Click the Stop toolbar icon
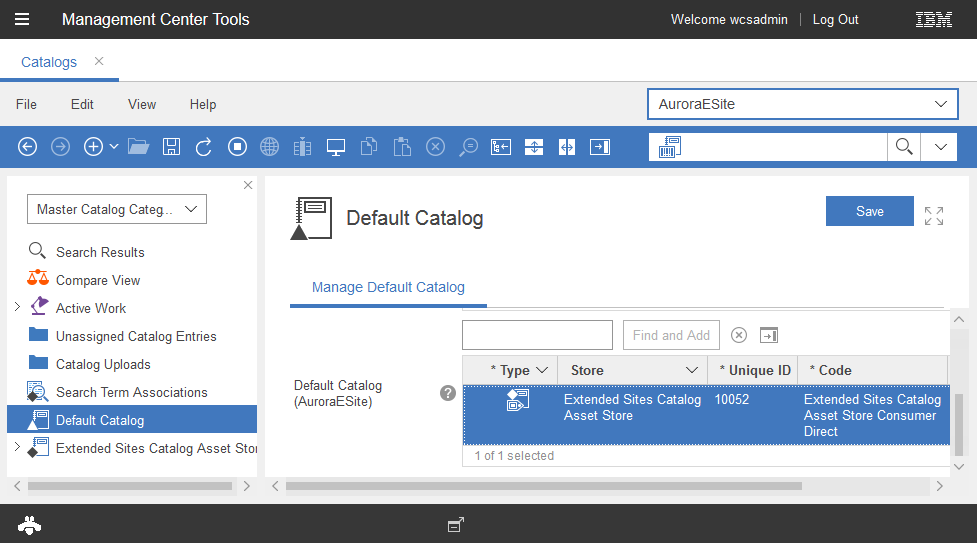Image resolution: width=977 pixels, height=543 pixels. coord(237,147)
